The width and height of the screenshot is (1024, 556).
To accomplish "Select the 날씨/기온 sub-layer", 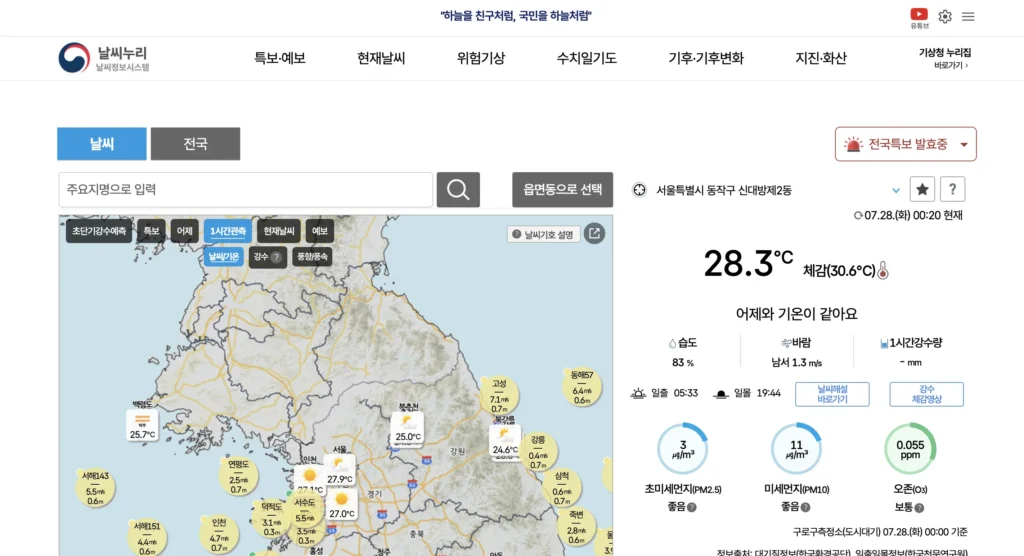I will (x=223, y=257).
